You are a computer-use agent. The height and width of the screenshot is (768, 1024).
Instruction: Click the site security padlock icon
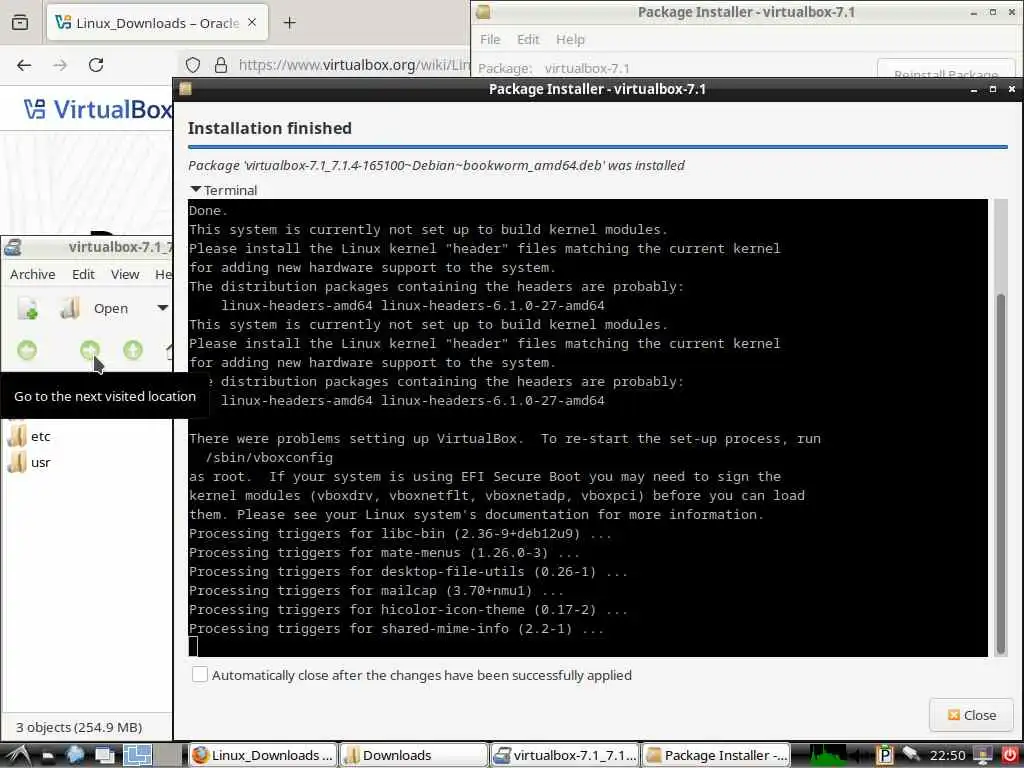(221, 65)
